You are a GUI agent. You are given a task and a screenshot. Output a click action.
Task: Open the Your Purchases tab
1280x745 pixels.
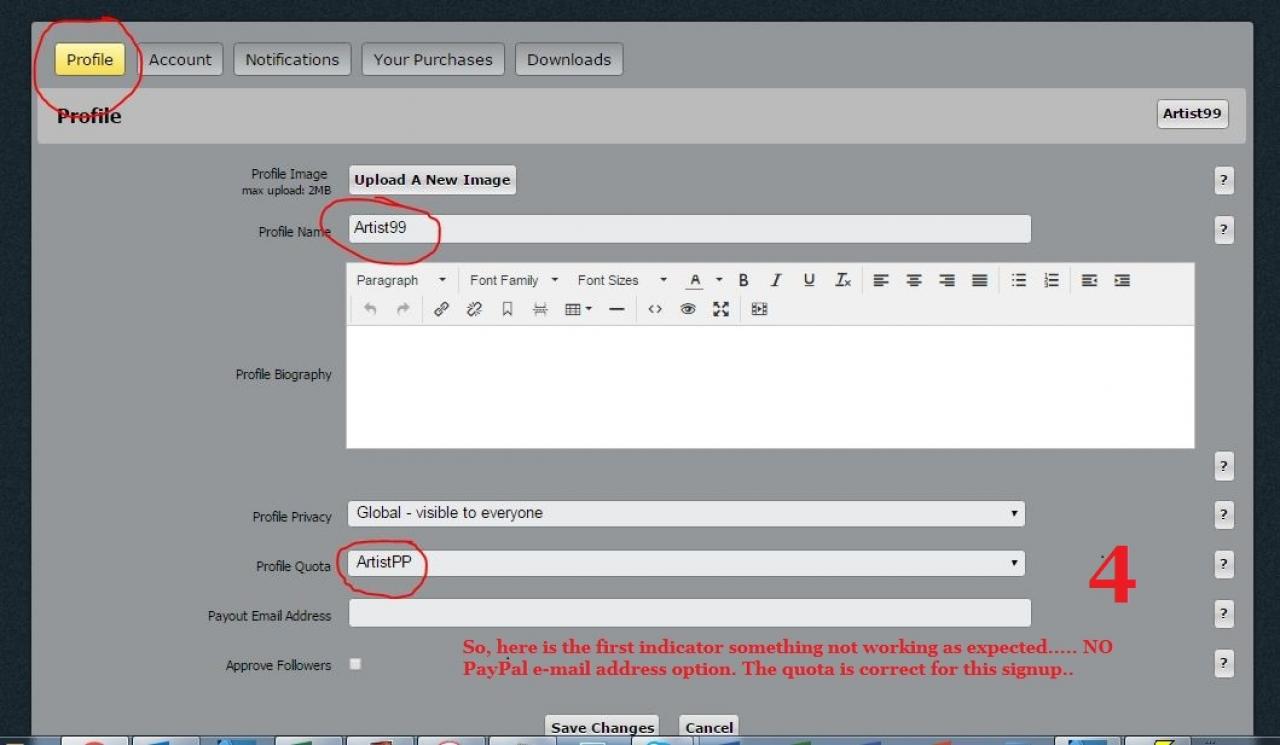coord(433,60)
